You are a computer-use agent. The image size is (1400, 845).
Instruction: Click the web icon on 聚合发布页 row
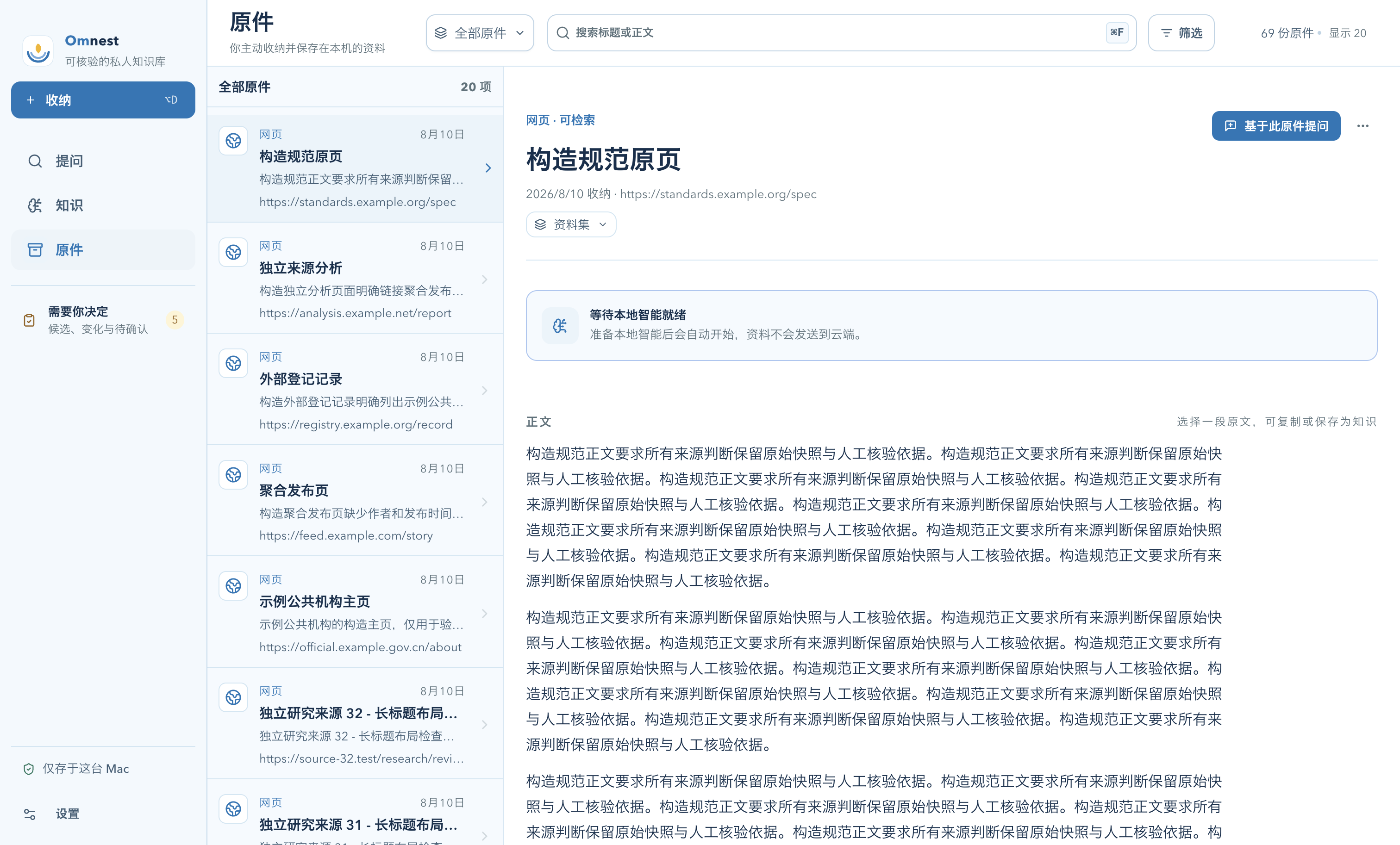point(233,474)
